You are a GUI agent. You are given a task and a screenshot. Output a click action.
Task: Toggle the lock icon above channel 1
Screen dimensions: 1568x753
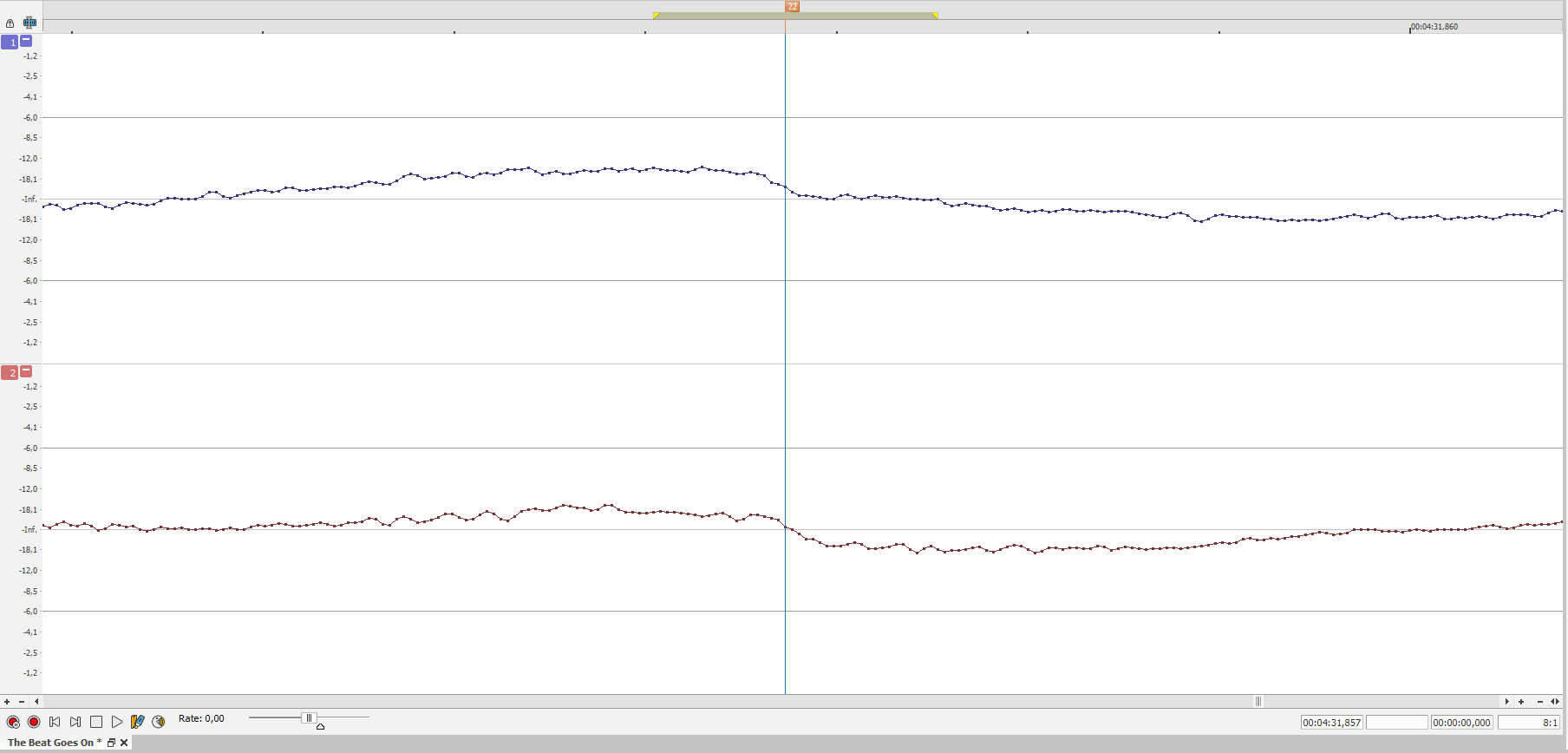pyautogui.click(x=10, y=23)
